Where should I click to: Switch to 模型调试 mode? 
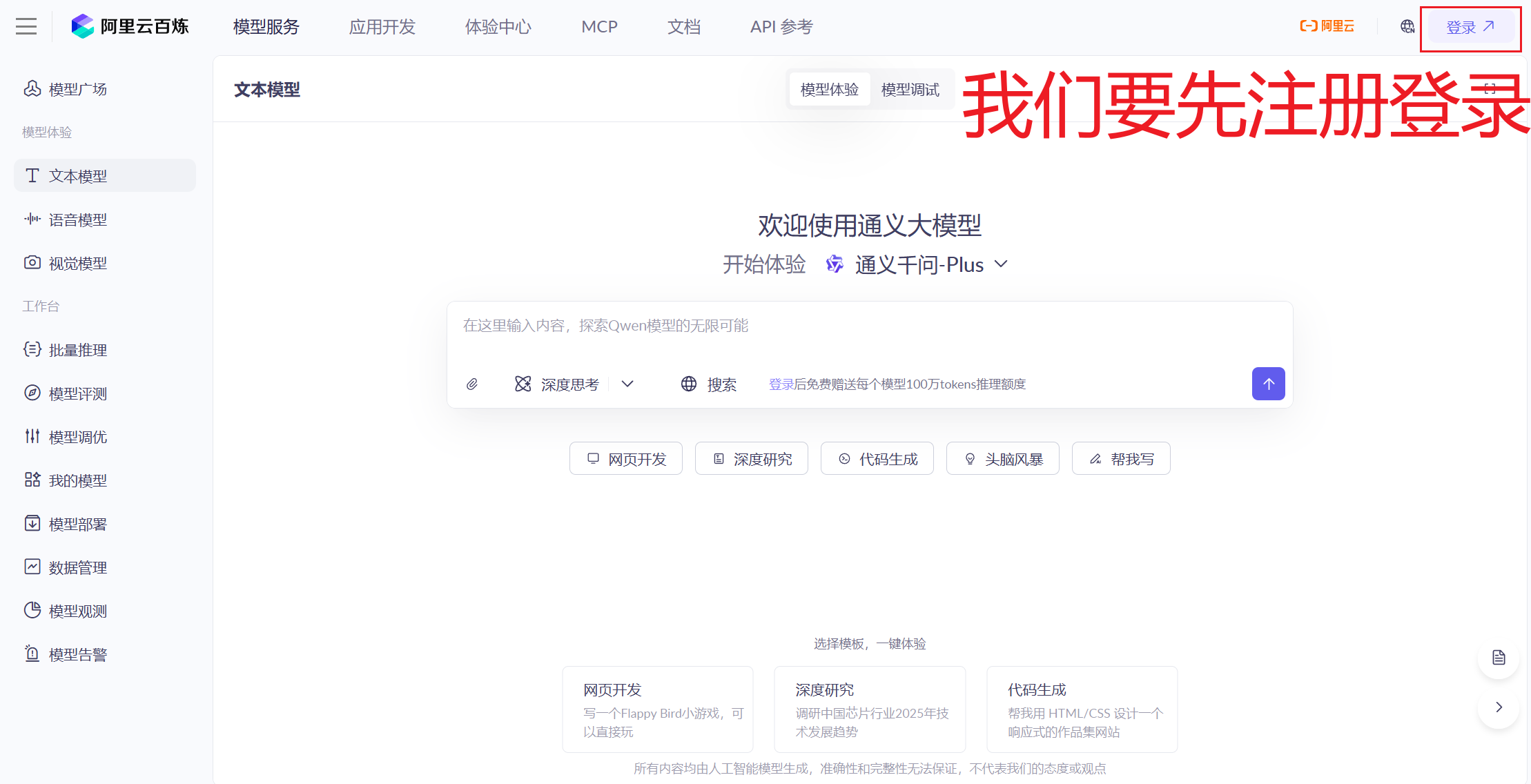pos(910,90)
